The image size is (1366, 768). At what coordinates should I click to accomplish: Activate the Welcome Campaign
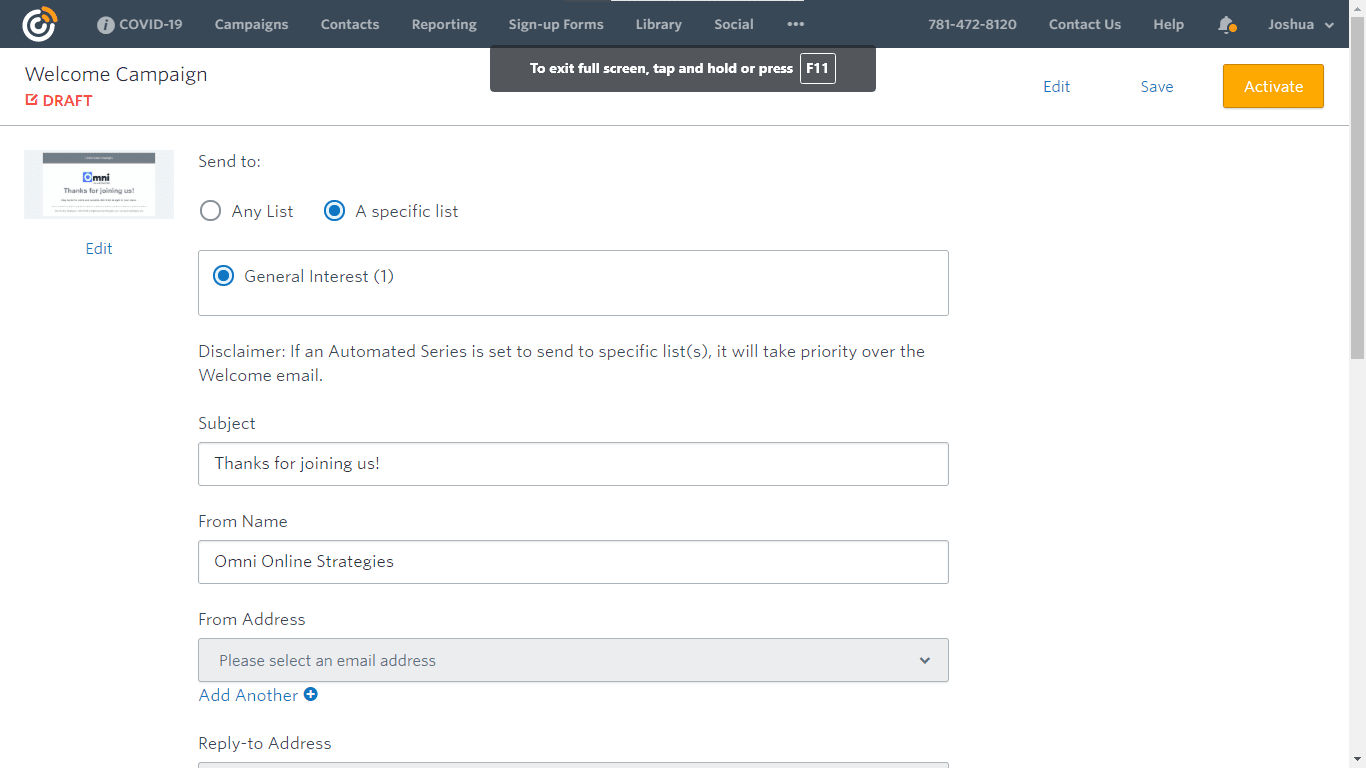1273,86
